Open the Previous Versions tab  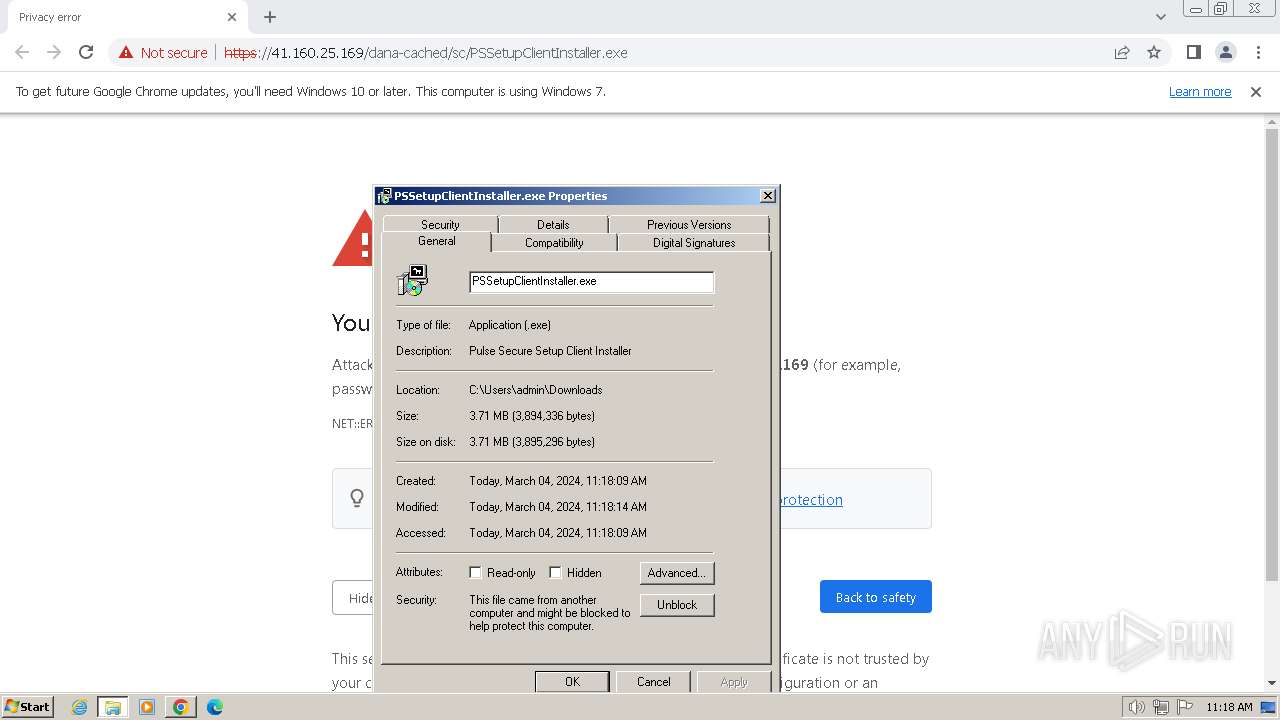pos(689,225)
